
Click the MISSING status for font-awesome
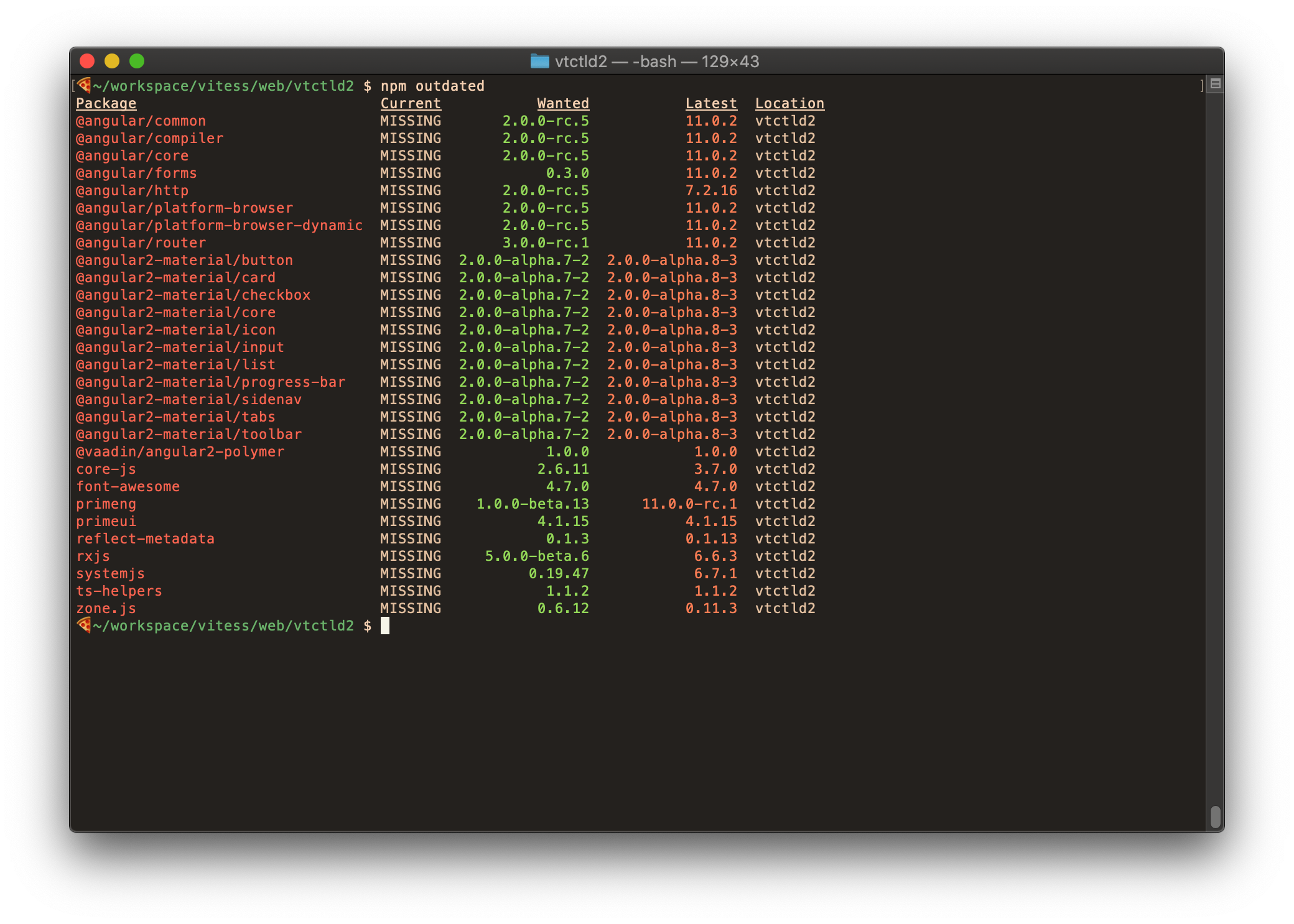coord(411,486)
